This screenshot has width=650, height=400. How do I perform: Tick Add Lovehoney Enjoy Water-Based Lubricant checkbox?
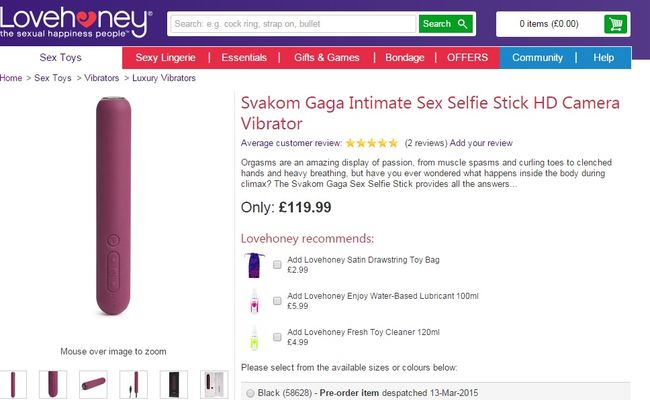(277, 301)
